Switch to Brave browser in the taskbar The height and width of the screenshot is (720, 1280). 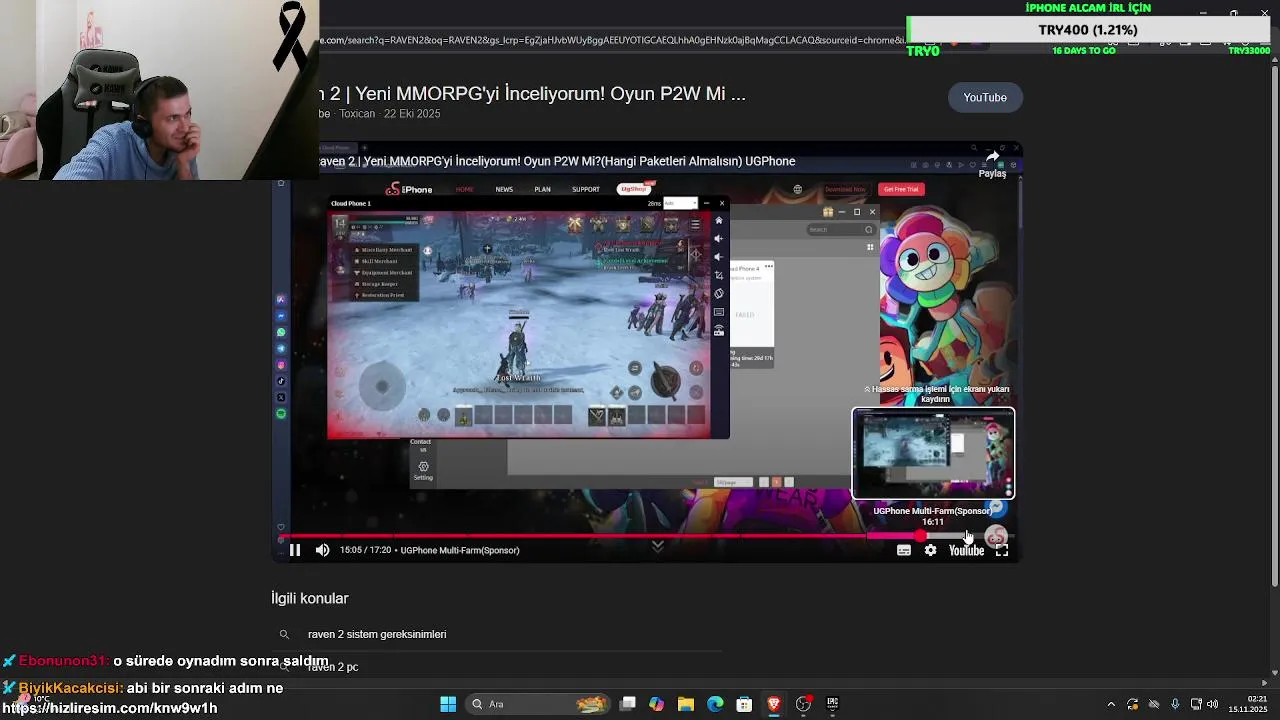(773, 704)
